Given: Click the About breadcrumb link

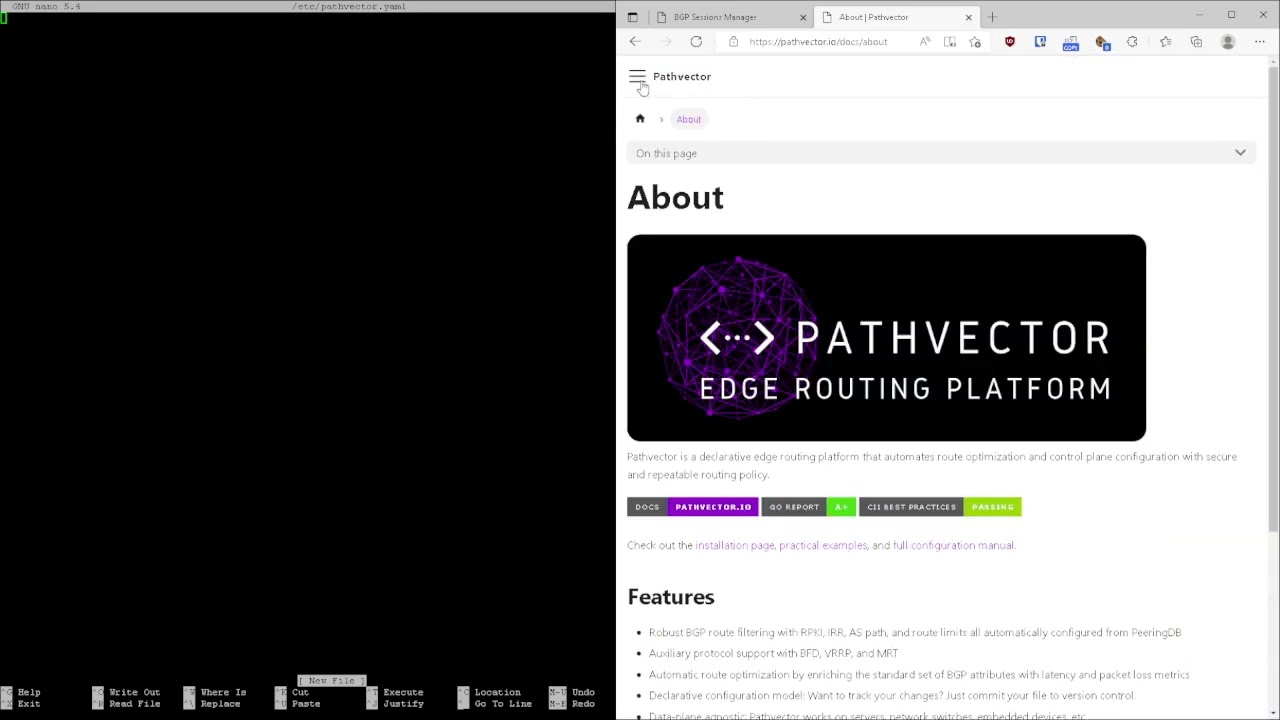Looking at the screenshot, I should tap(688, 119).
